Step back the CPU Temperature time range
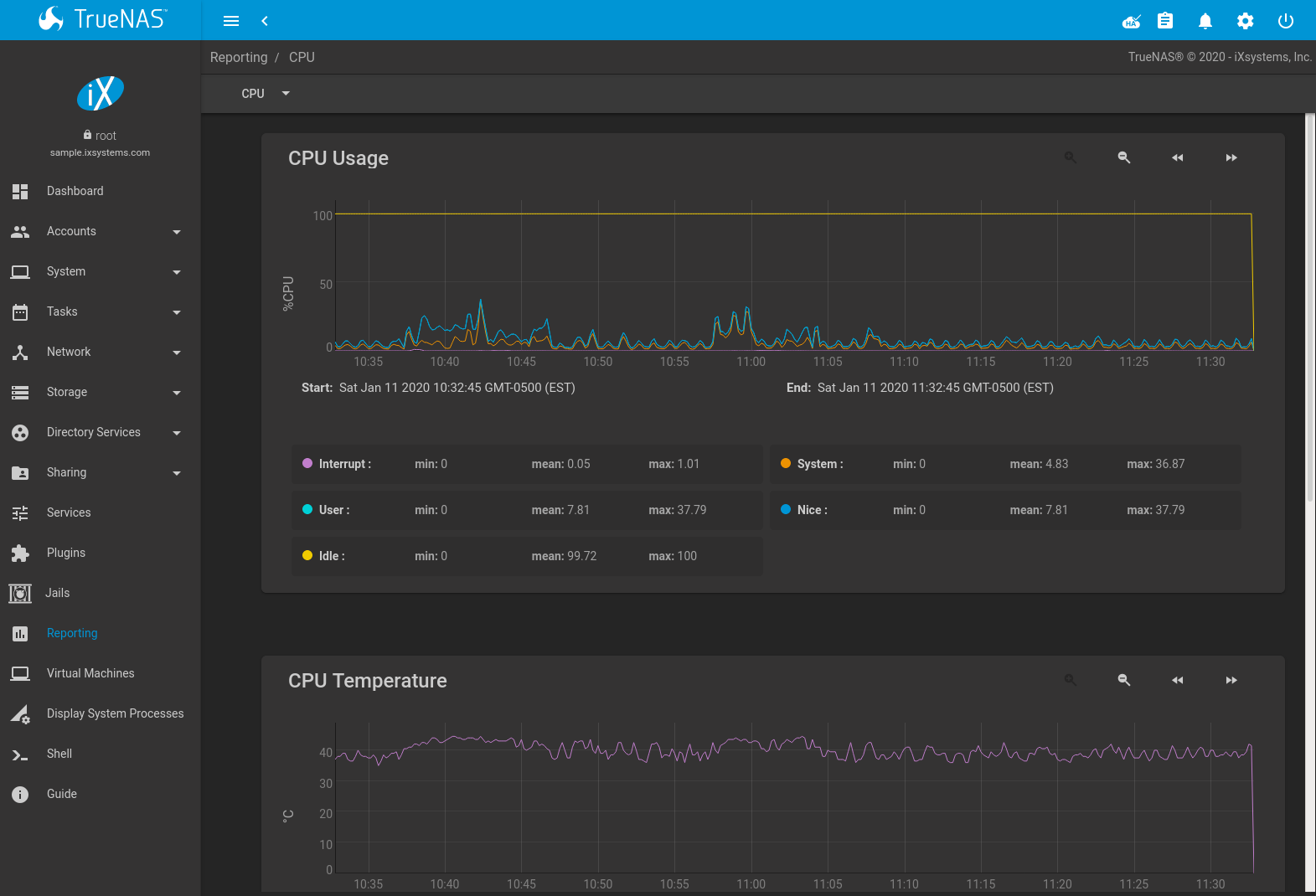The height and width of the screenshot is (896, 1316). (x=1178, y=680)
